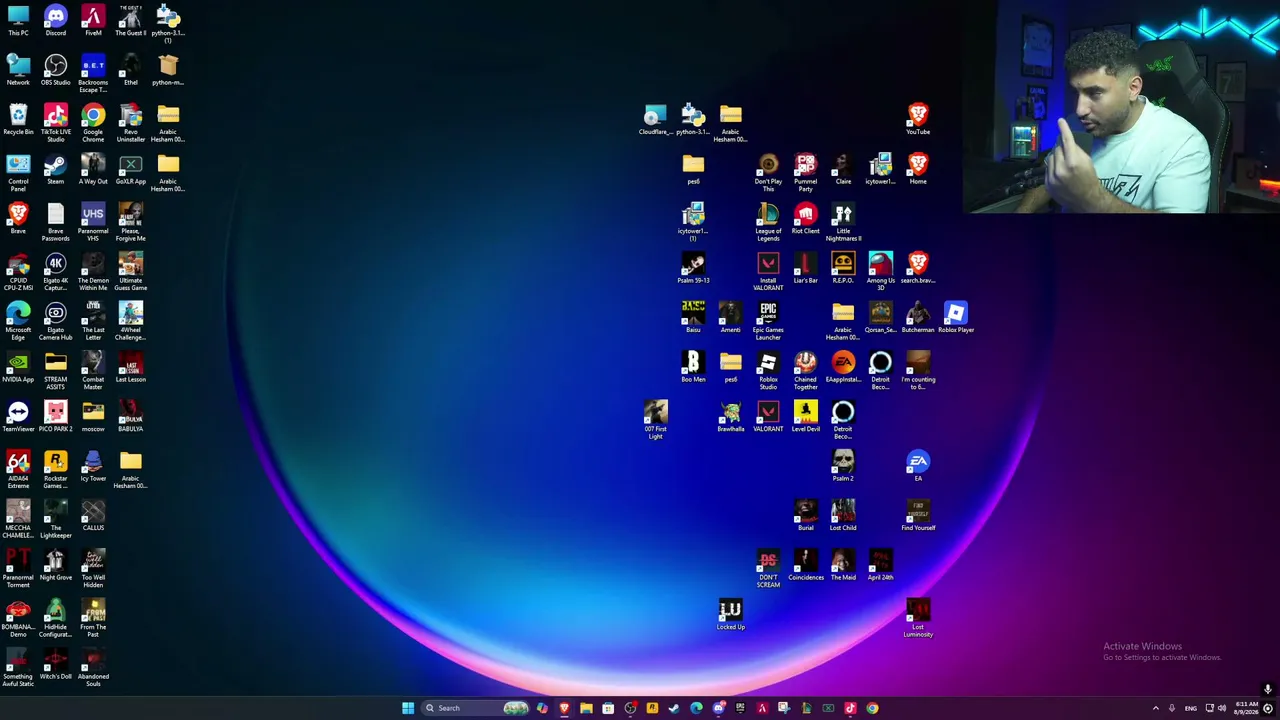Open Google Chrome on the taskbar
This screenshot has height=720, width=1280.
tap(872, 708)
